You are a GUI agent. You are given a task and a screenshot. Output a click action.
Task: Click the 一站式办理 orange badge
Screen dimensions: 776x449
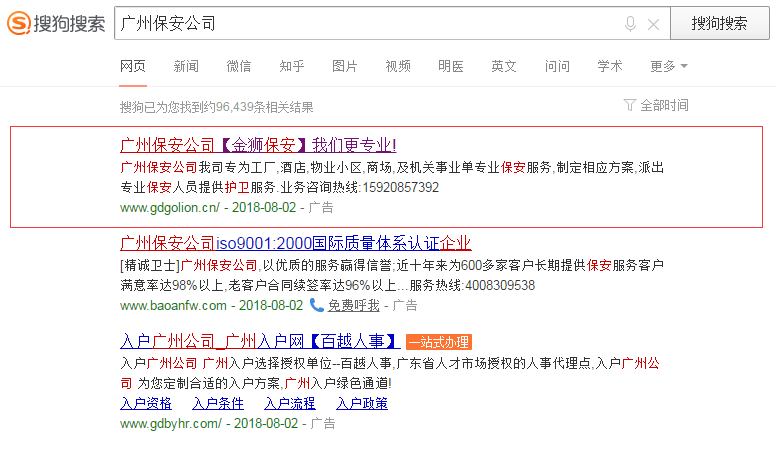(x=438, y=342)
